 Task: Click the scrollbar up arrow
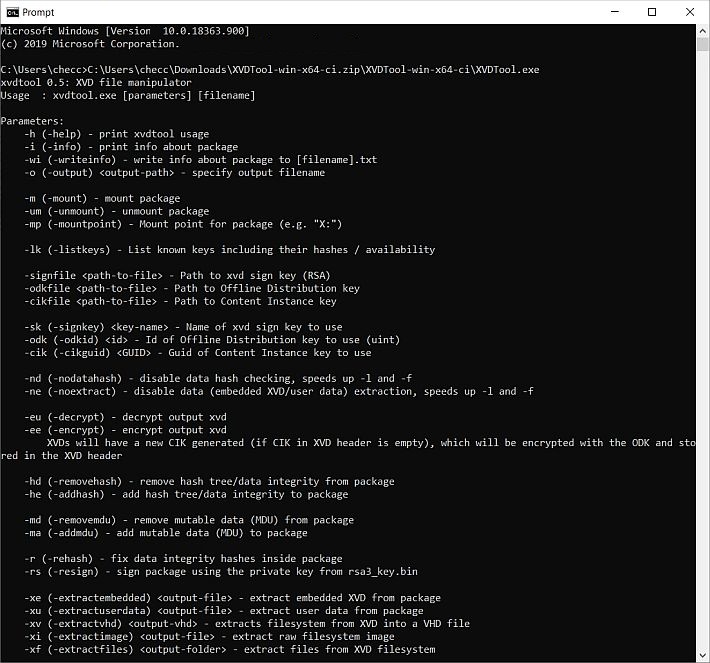(702, 31)
